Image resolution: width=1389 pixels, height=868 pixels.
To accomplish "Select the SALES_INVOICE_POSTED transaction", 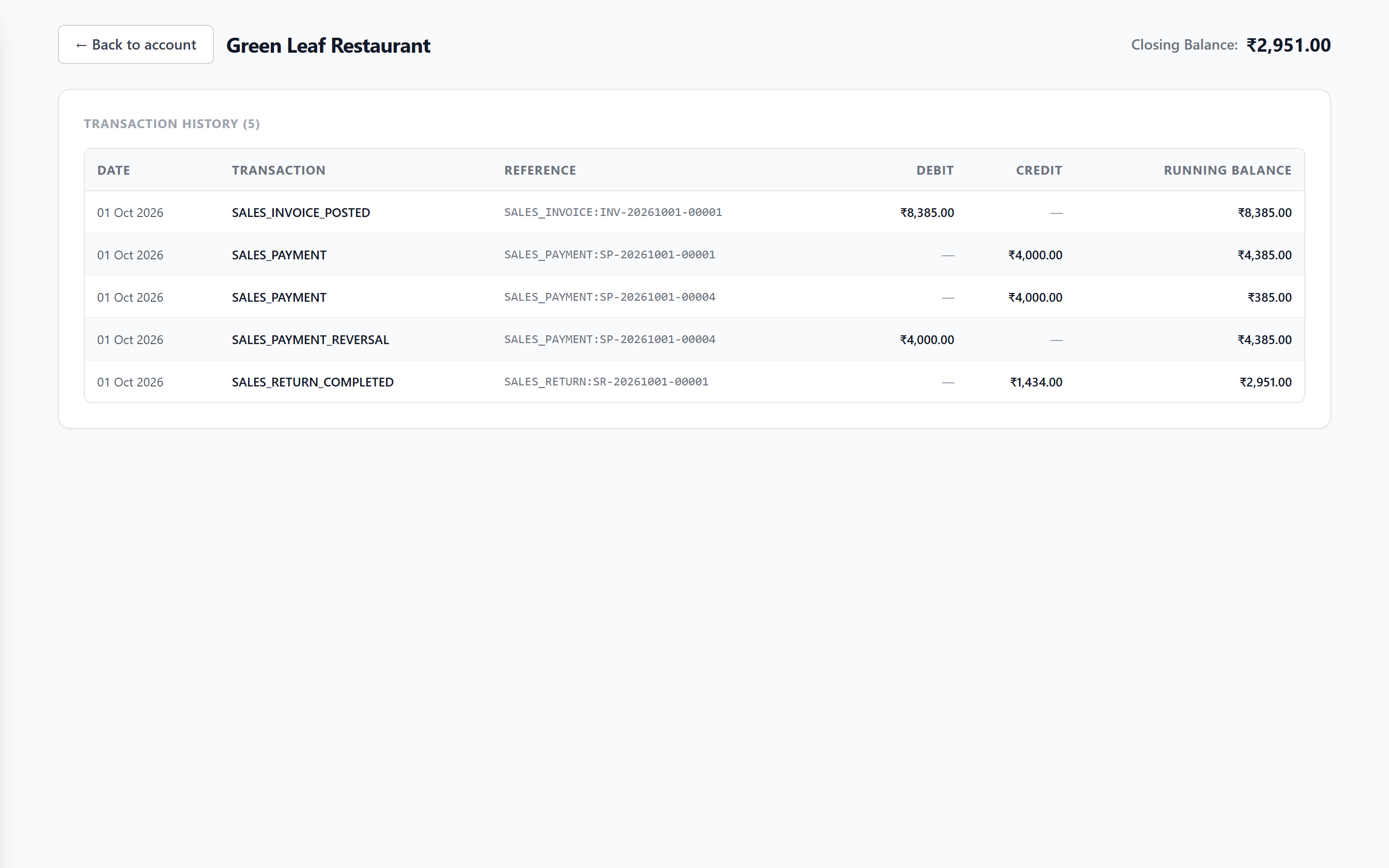I will click(301, 213).
